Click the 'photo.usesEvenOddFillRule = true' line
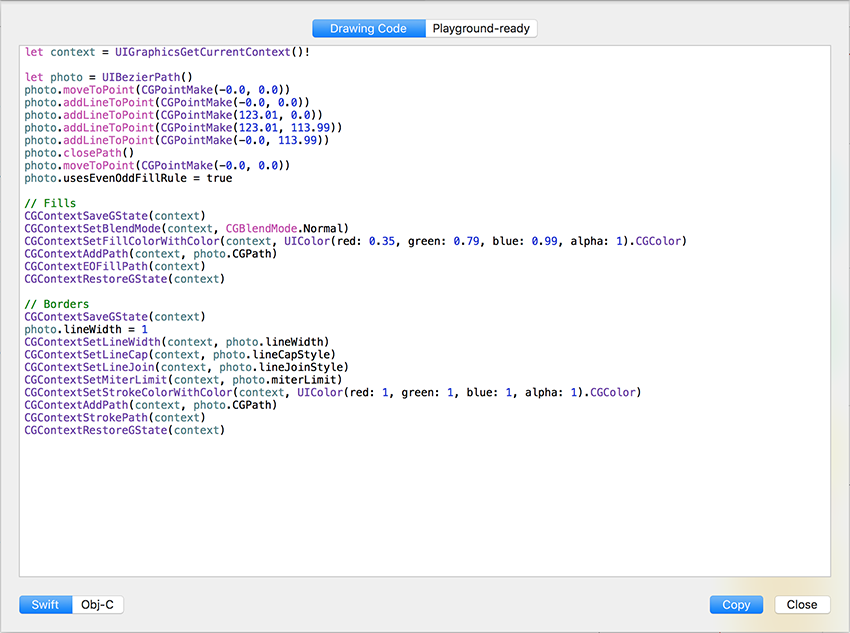The width and height of the screenshot is (850, 633). [x=128, y=178]
